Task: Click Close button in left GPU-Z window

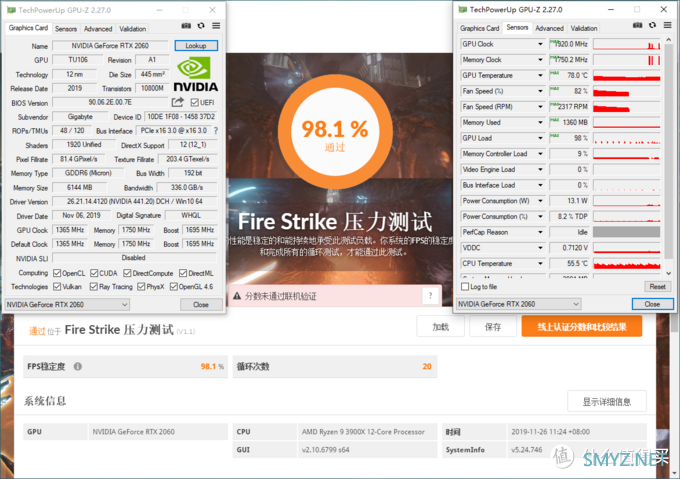Action: (201, 304)
